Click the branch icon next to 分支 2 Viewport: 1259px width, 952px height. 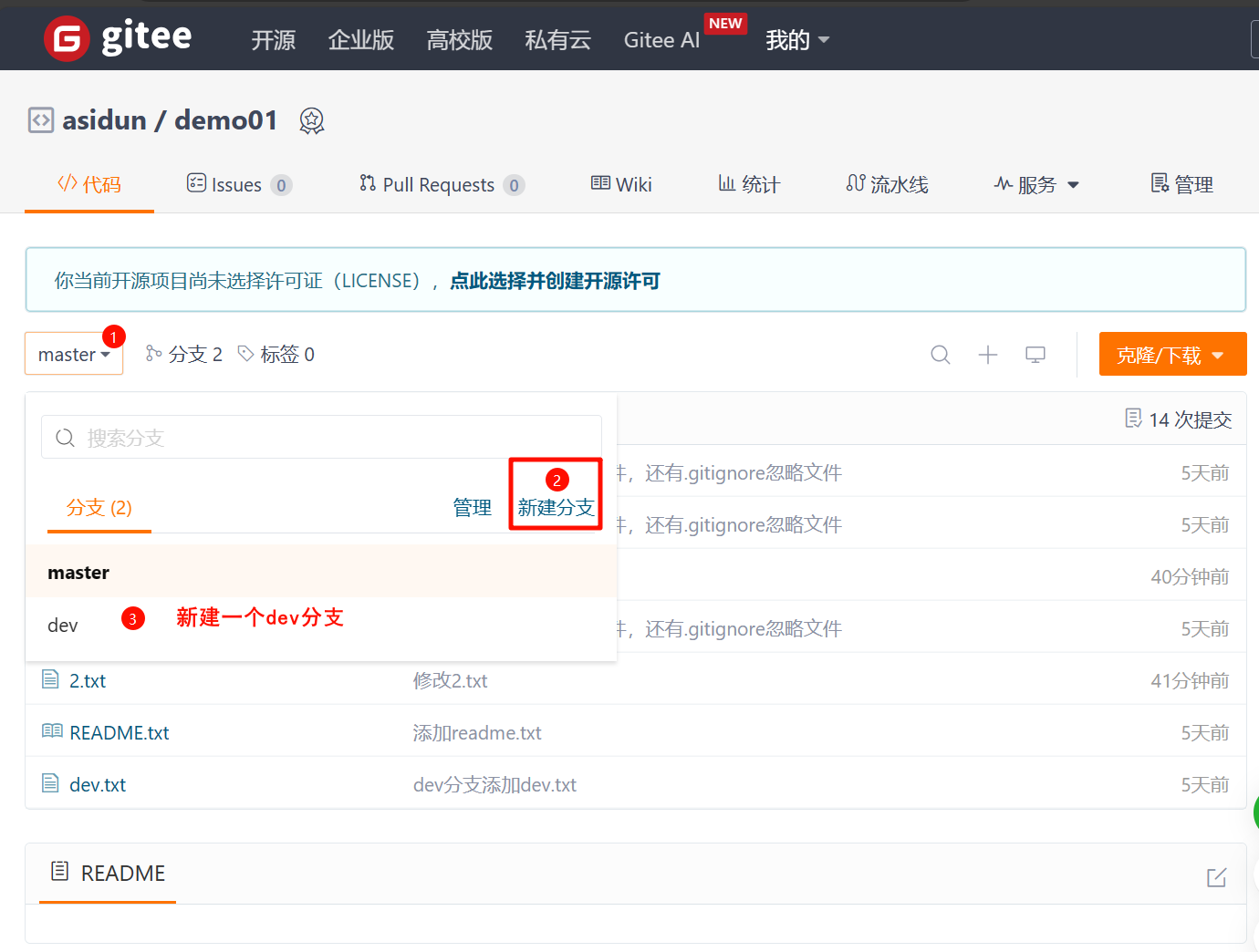tap(154, 354)
